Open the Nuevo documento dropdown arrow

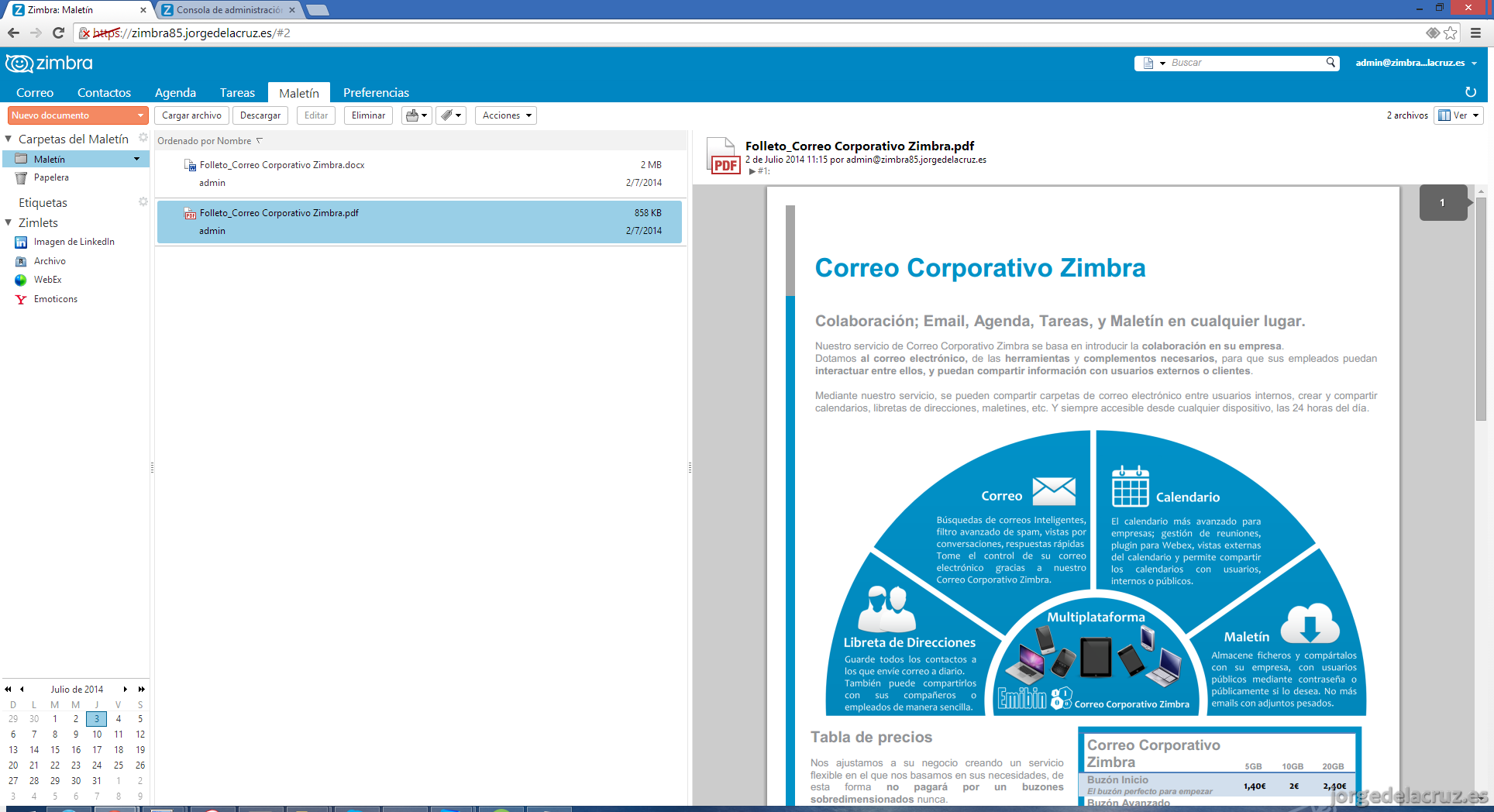point(140,115)
